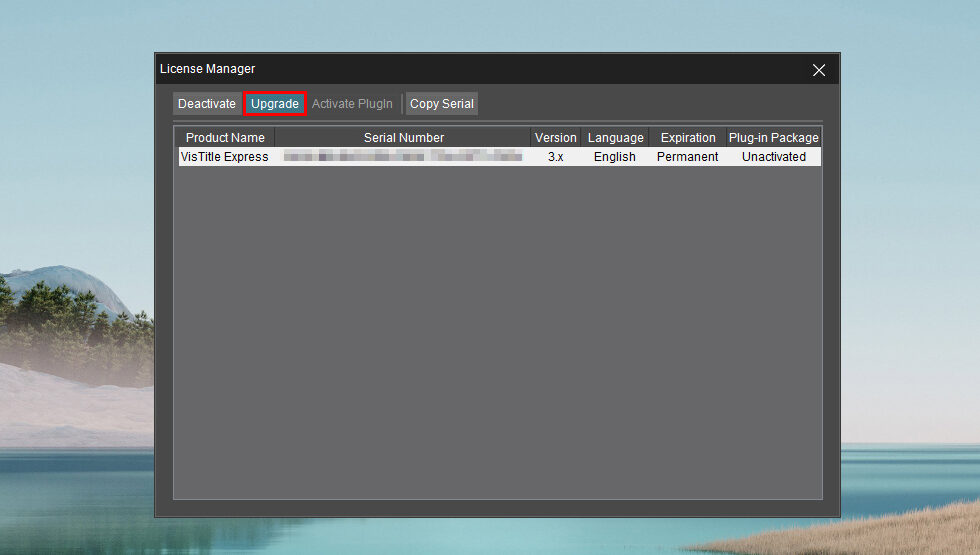Click the Upgrade button
980x555 pixels.
coord(275,104)
